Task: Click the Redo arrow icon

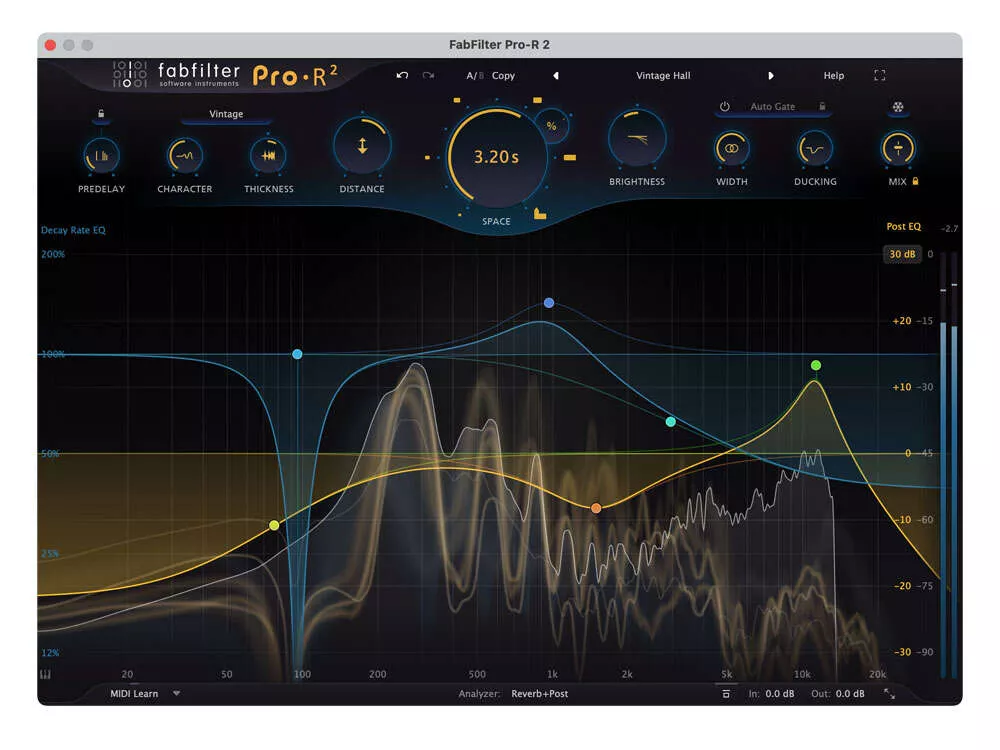Action: 428,76
